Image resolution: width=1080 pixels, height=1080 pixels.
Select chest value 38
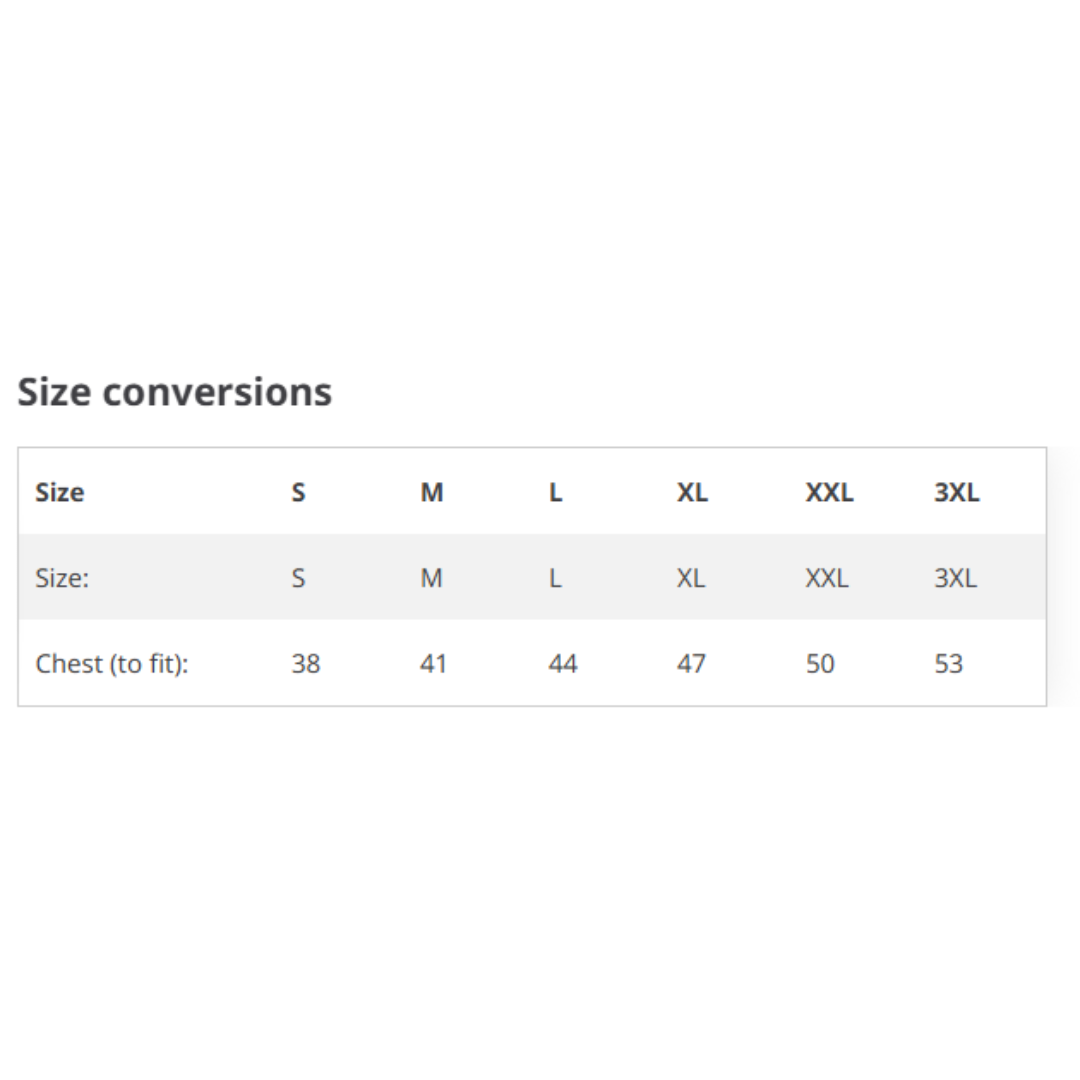point(306,664)
